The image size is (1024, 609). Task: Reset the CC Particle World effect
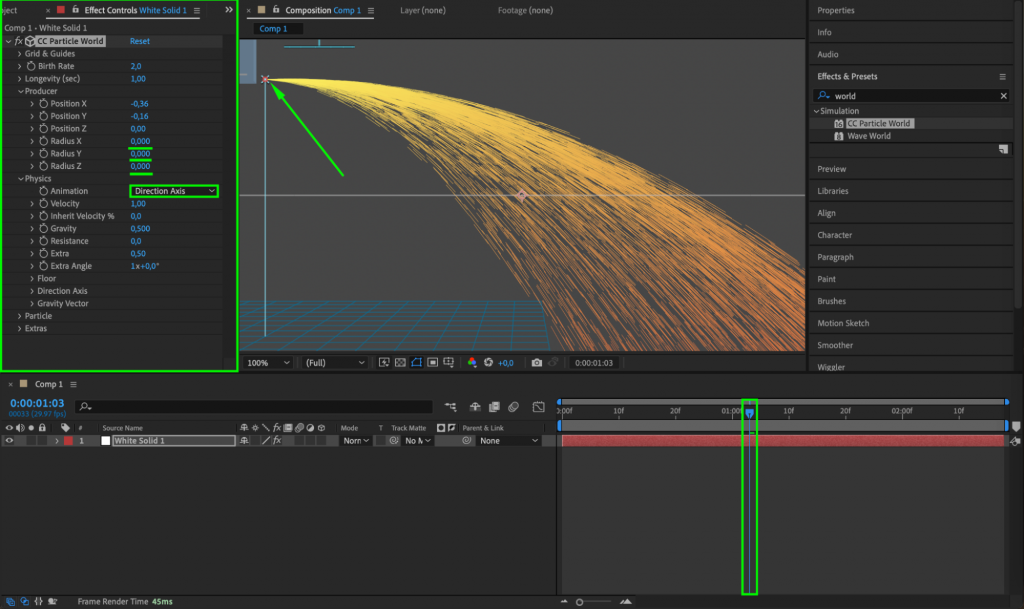(x=139, y=41)
